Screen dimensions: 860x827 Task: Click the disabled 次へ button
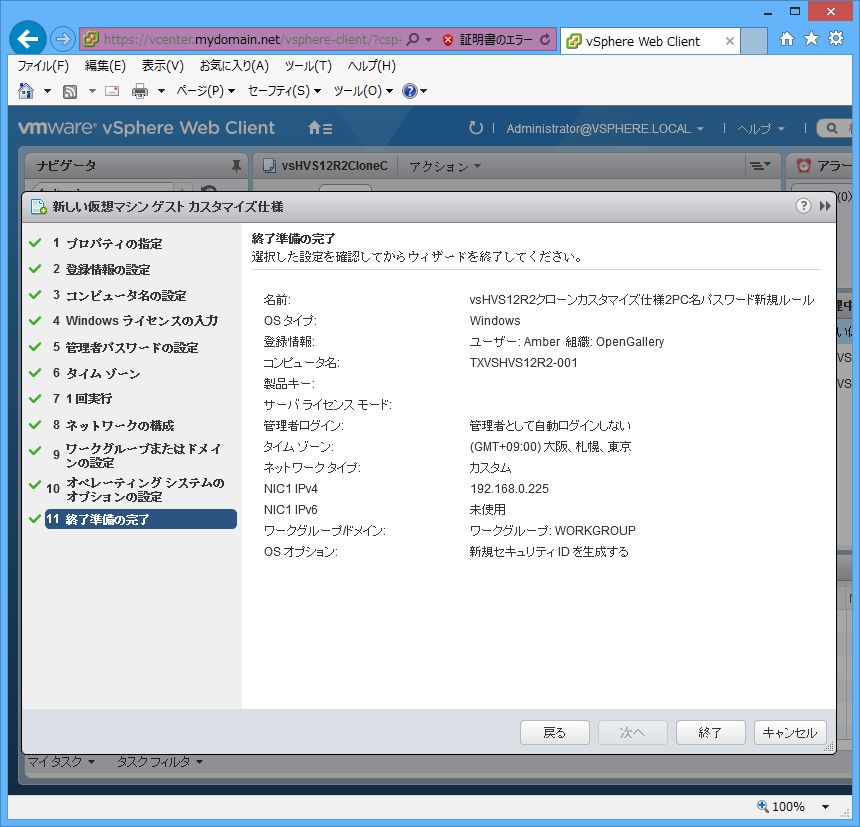(x=632, y=733)
